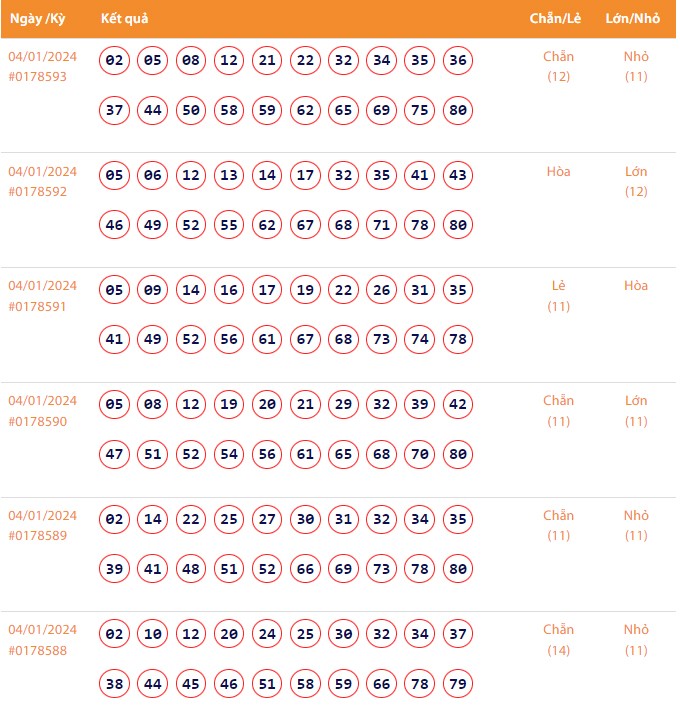Viewport: 680px width, 711px height.
Task: Click "Lớn (12)" result of draw #0178592
Action: click(x=636, y=181)
